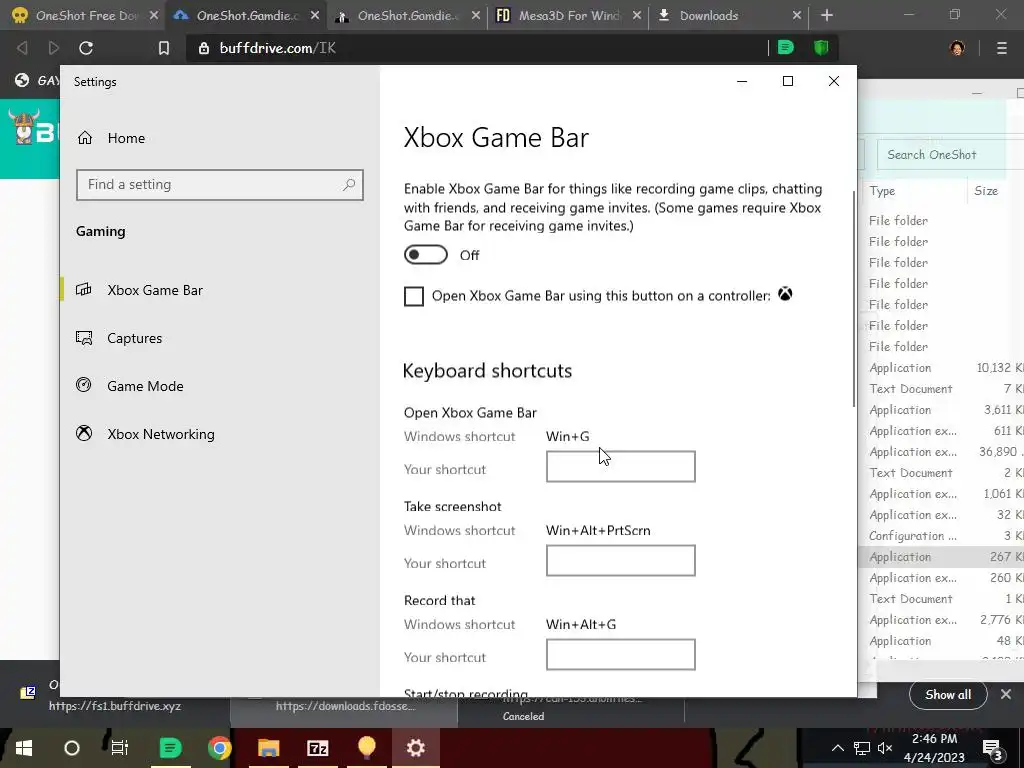1024x768 pixels.
Task: Go forward in browser history
Action: 54,48
